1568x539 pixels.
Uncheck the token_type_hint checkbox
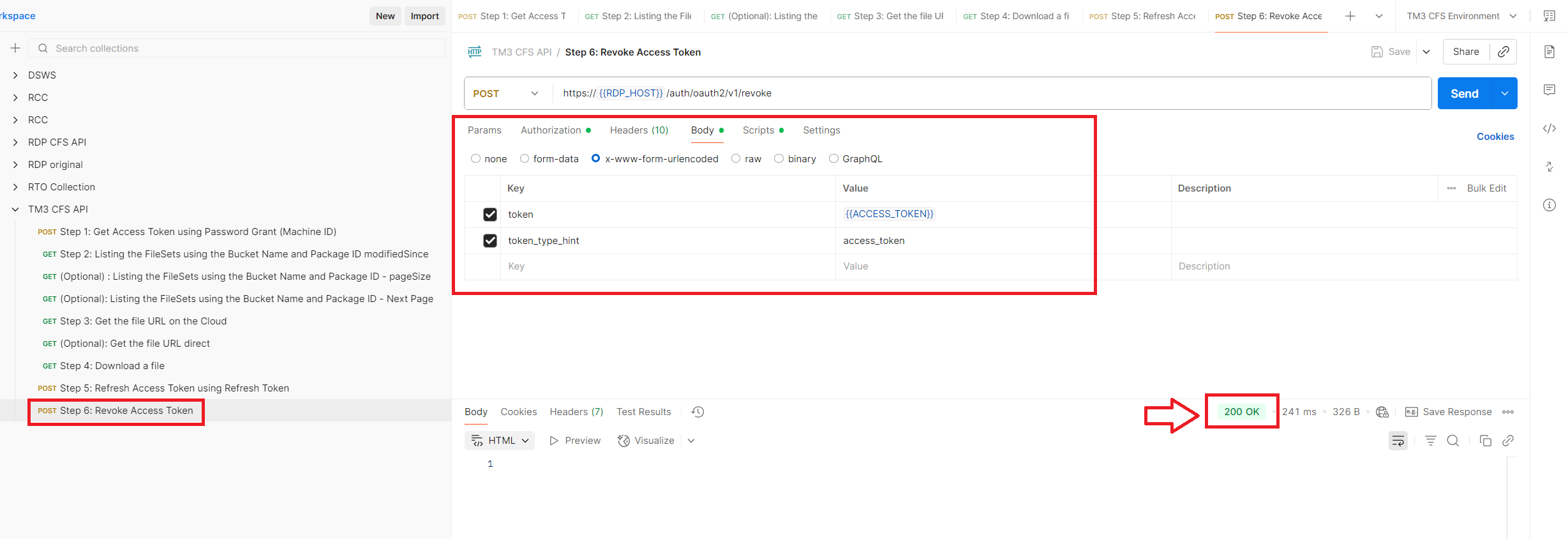(489, 241)
